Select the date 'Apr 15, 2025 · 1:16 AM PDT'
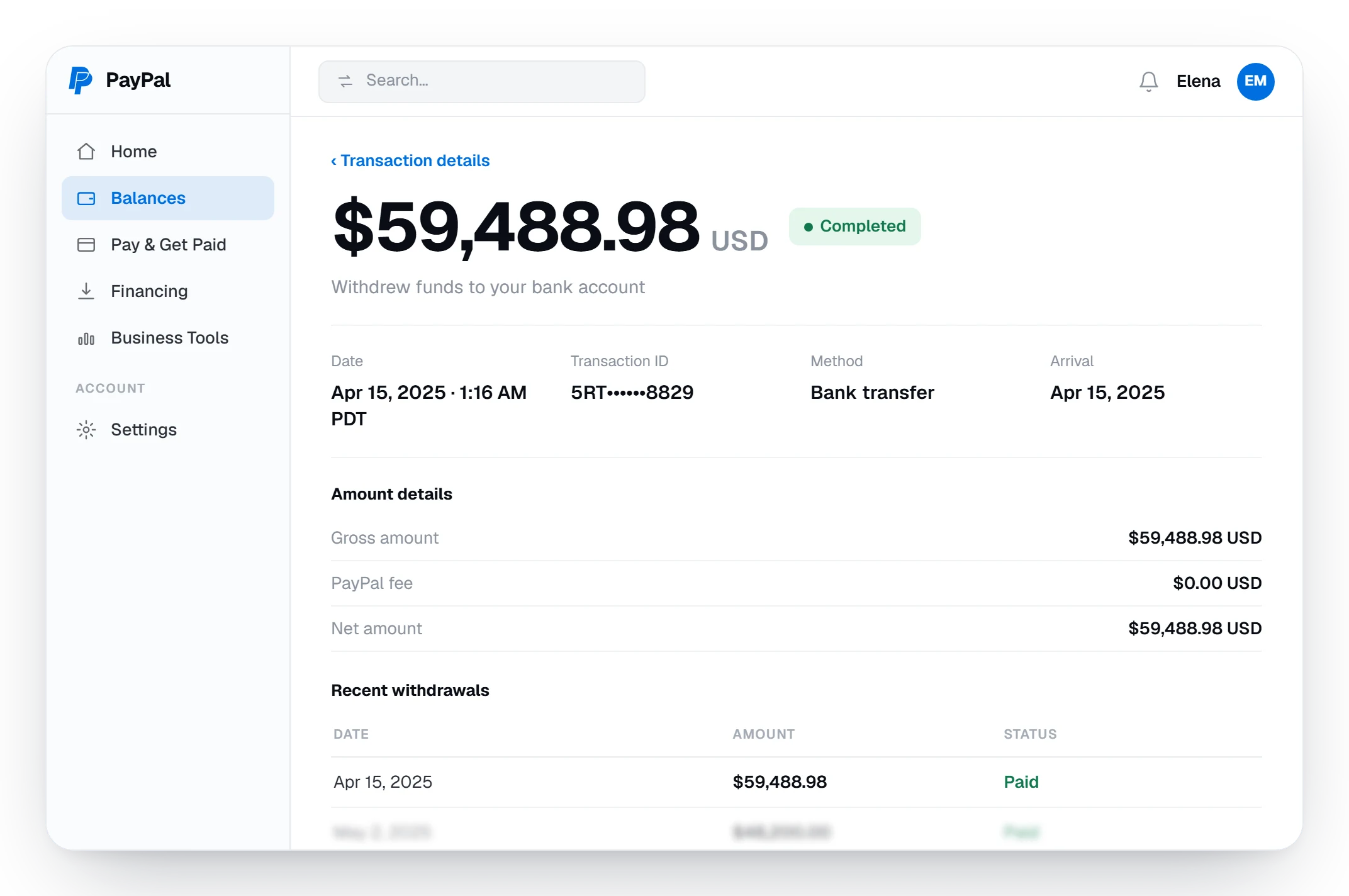Screen dimensions: 1349x896 pyautogui.click(x=429, y=406)
